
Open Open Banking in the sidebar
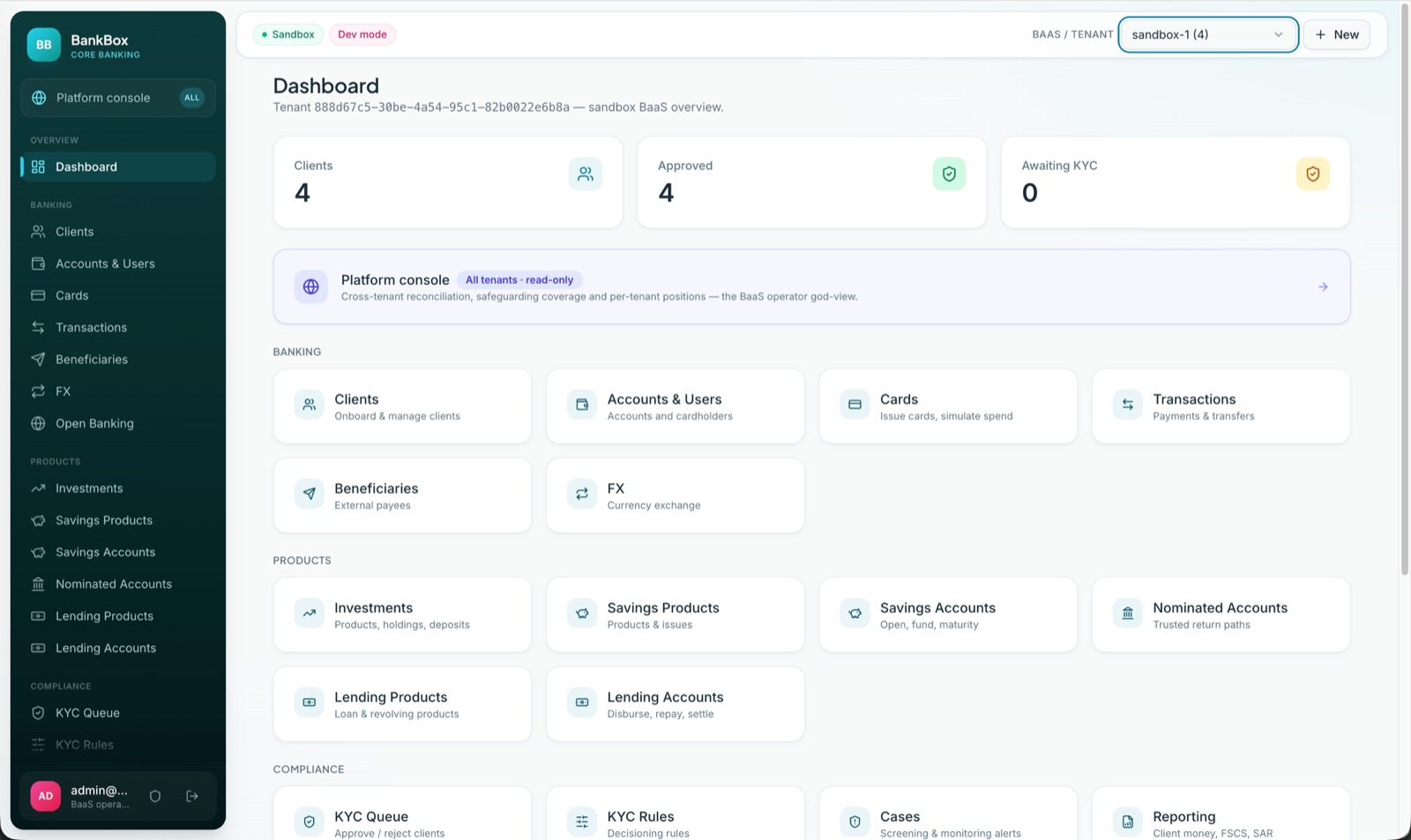click(x=117, y=423)
